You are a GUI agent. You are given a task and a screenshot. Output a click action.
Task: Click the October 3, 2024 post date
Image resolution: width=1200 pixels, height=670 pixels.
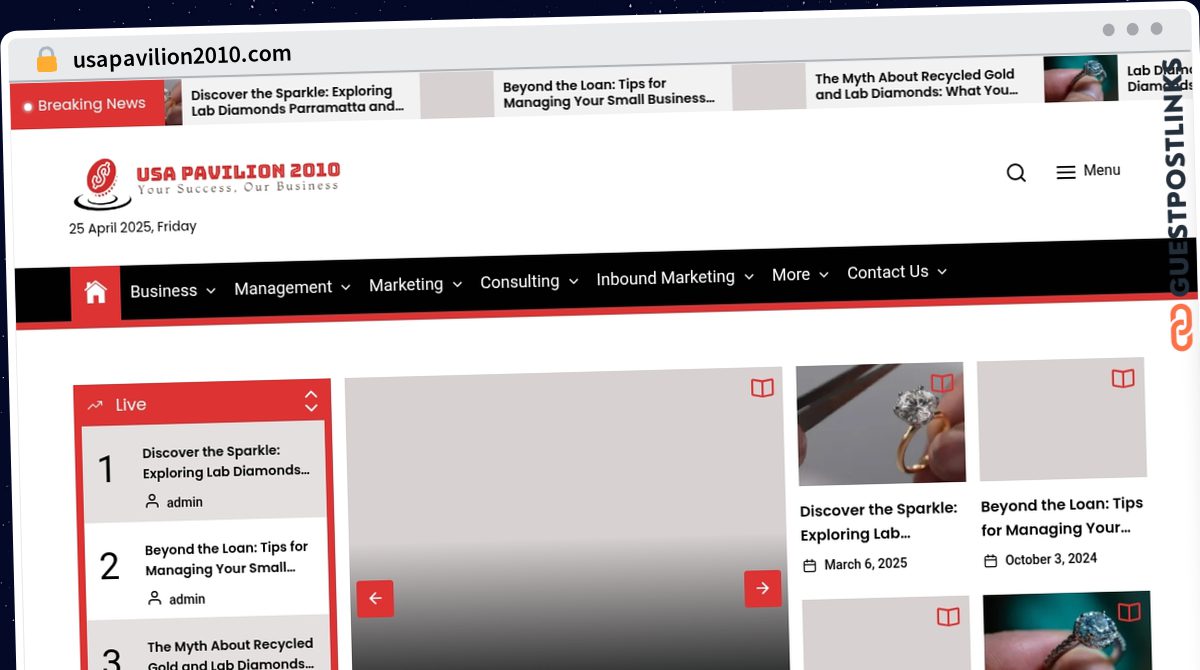click(x=1051, y=559)
